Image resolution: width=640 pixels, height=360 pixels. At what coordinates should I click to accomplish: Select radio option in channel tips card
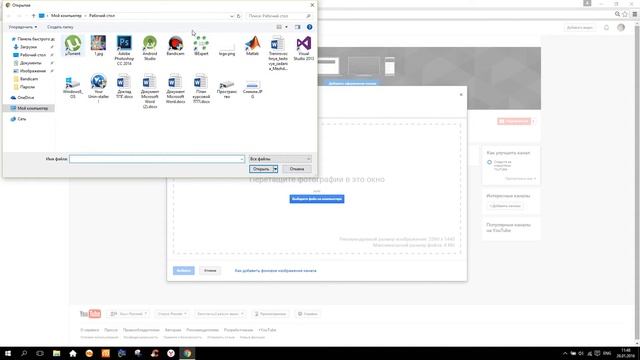click(489, 162)
